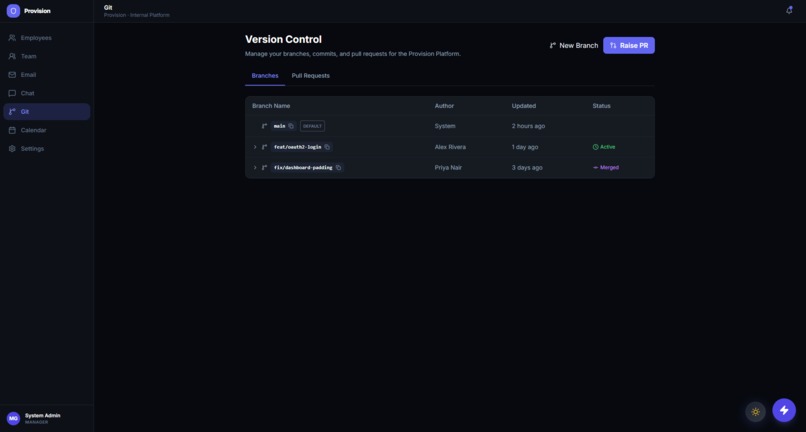This screenshot has height=432, width=806.
Task: Toggle light theme with sun button
Action: pos(755,411)
